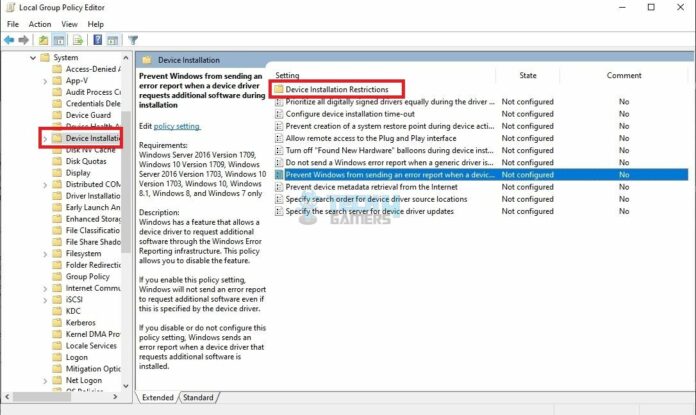Click policy icon for Prevent device metadata retrieval
The image size is (696, 415).
(x=279, y=187)
